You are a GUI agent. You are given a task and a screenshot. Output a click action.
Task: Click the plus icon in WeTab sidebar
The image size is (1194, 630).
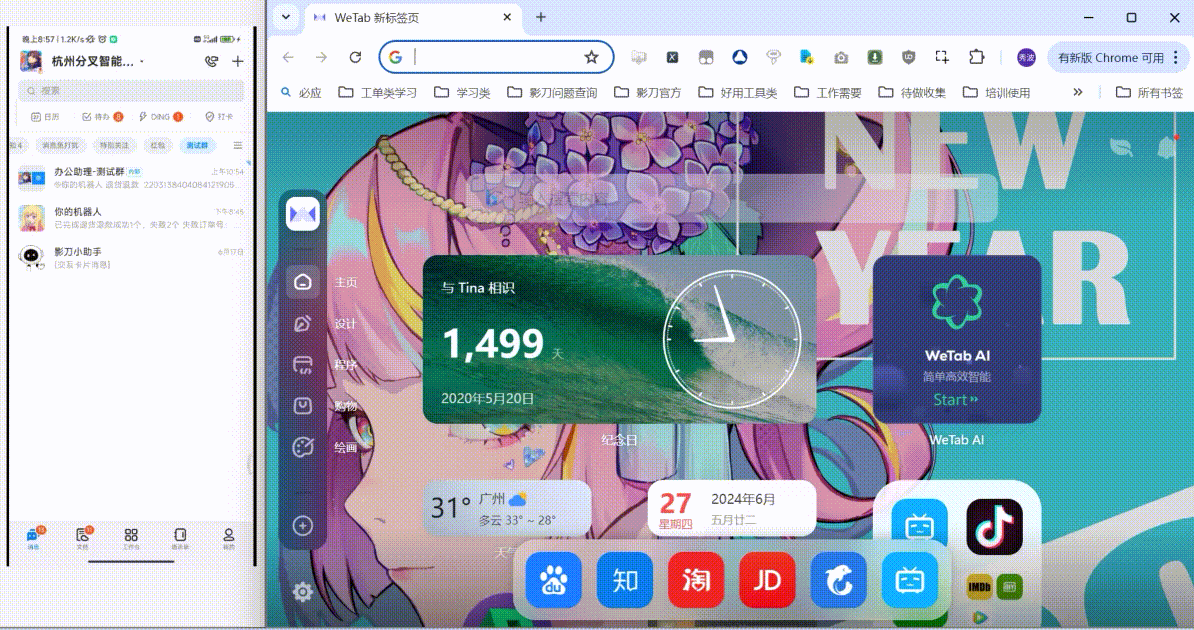(302, 525)
